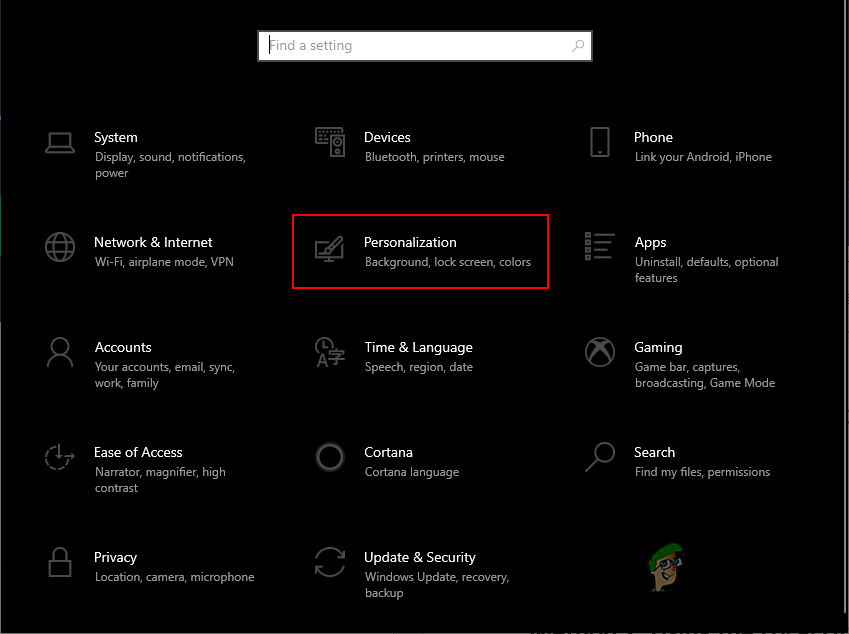Image resolution: width=849 pixels, height=634 pixels.
Task: Select the Phone icon to link your Android
Action: [x=600, y=143]
